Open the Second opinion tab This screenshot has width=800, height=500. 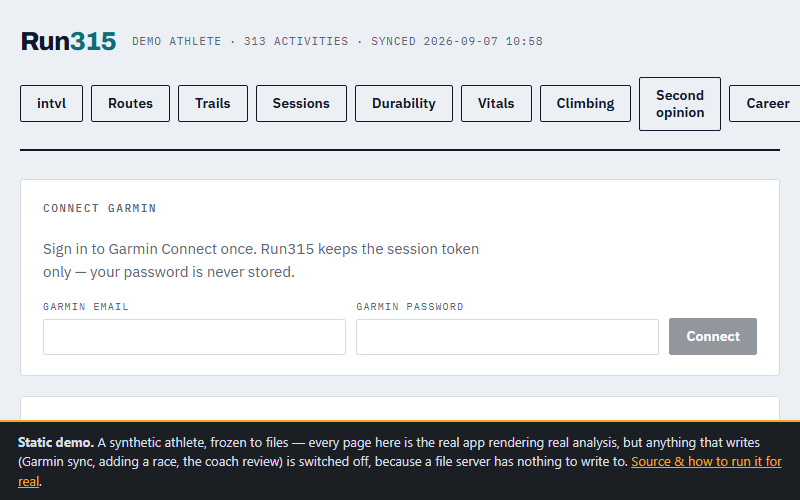[x=680, y=104]
